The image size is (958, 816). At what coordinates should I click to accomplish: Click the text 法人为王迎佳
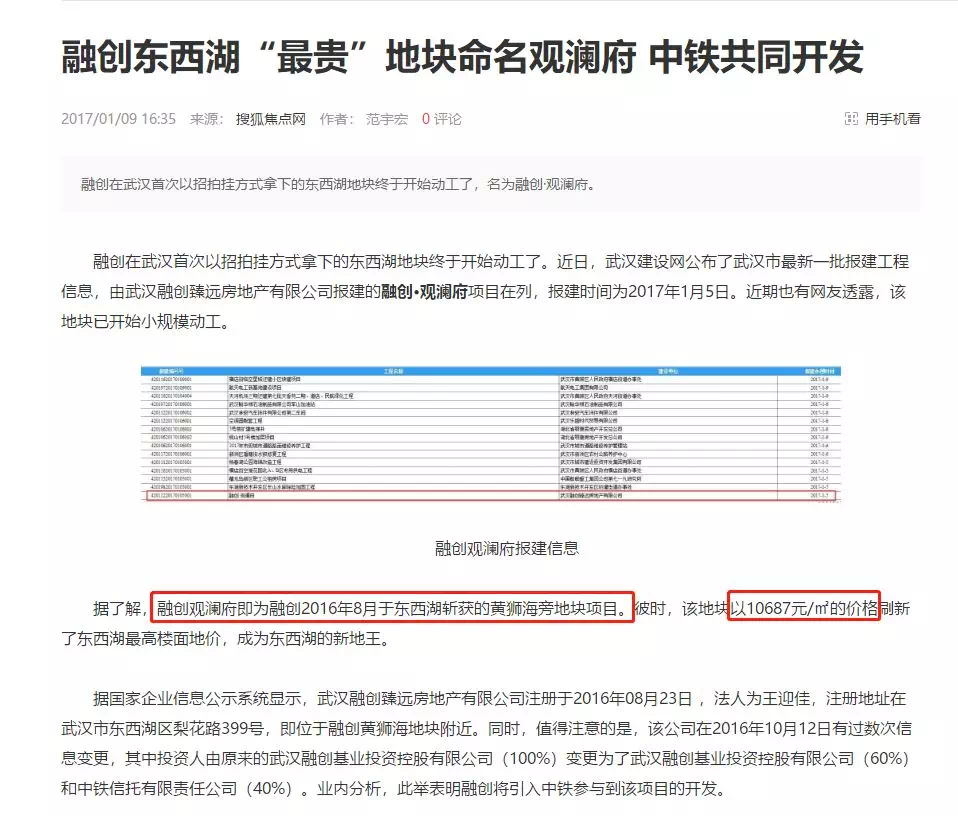[761, 698]
